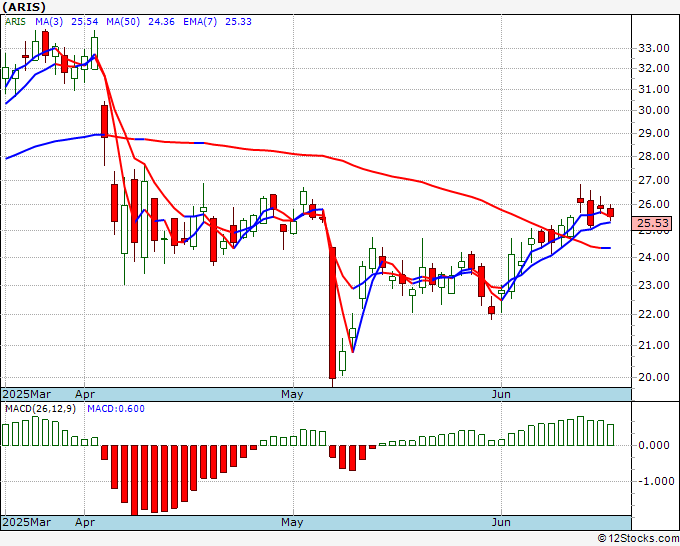The width and height of the screenshot is (680, 546).
Task: Click the 0.000 MACD axis label
Action: coord(654,445)
